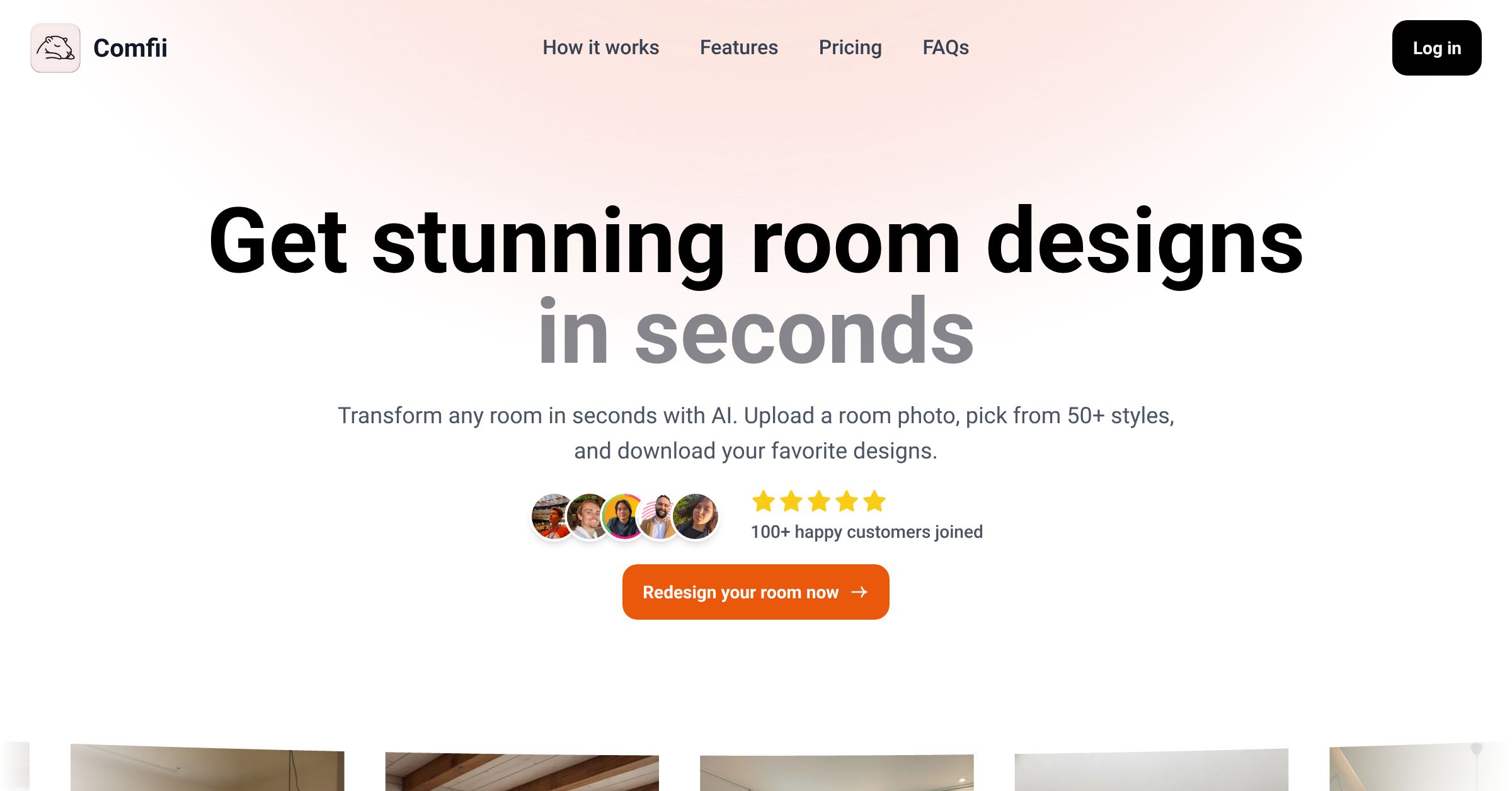Open the Comfii brand name link

point(130,48)
